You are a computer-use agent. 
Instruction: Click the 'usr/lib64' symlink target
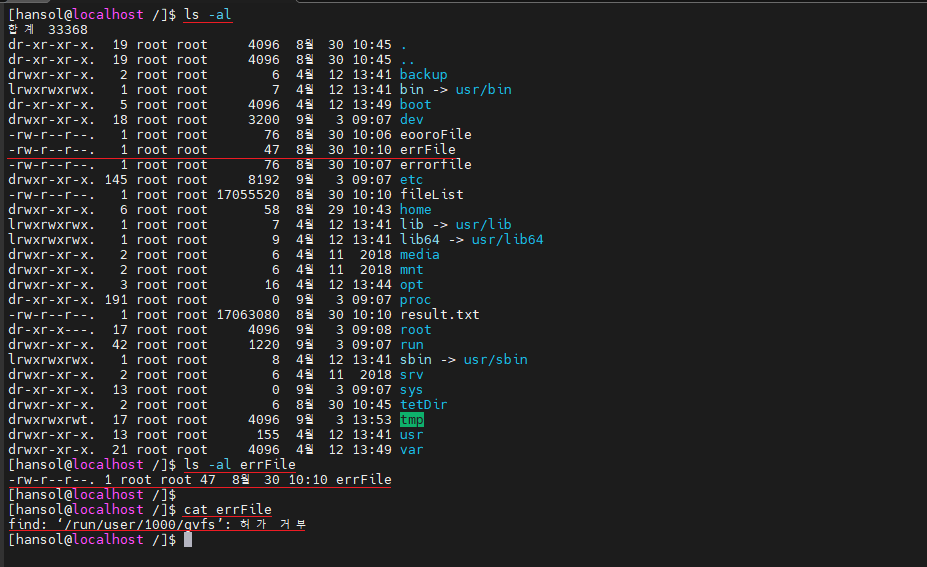(x=507, y=239)
